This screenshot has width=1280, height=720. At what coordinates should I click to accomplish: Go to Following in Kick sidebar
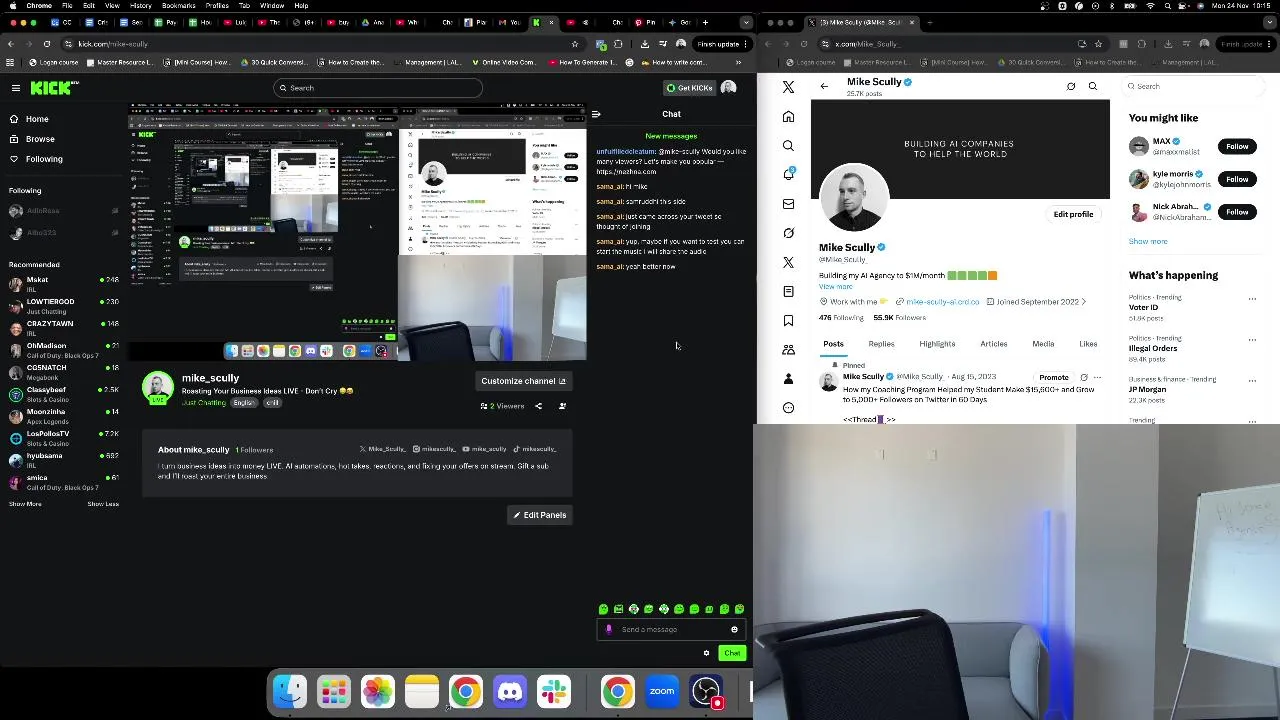[44, 159]
